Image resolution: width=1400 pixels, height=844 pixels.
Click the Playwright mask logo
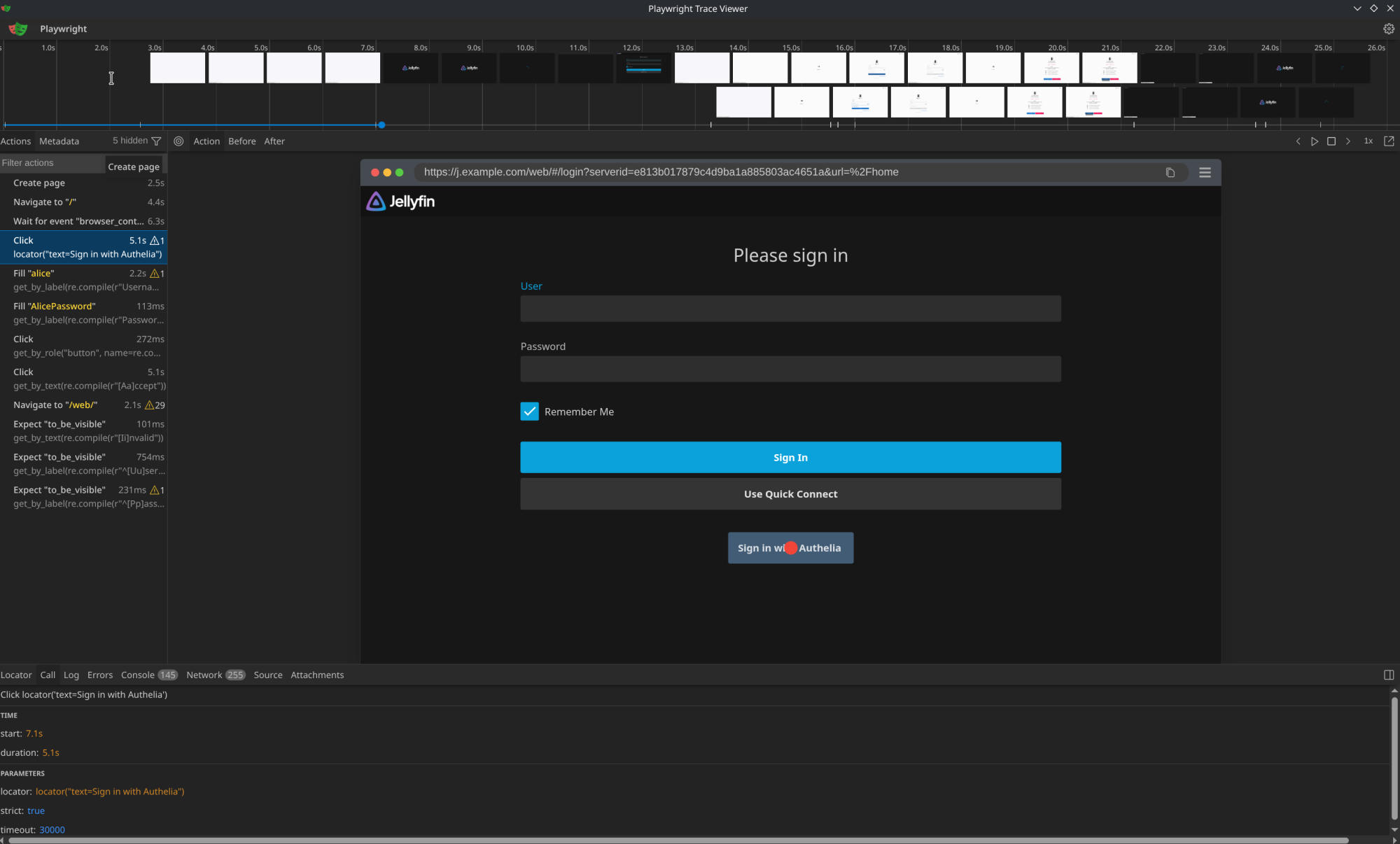coord(18,29)
